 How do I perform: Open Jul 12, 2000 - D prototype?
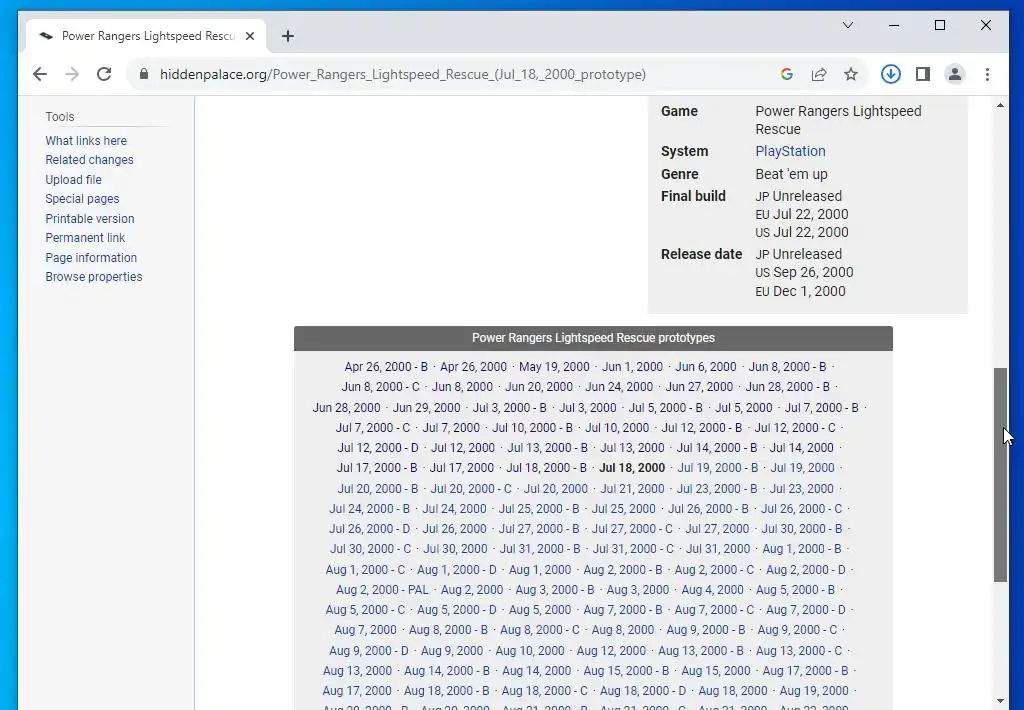pyautogui.click(x=378, y=448)
